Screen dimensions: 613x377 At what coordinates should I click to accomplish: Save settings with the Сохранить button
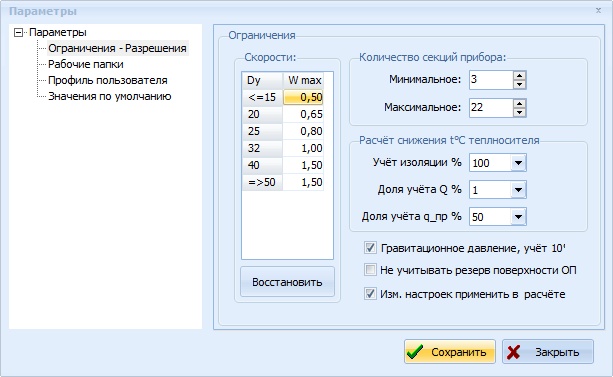point(450,352)
